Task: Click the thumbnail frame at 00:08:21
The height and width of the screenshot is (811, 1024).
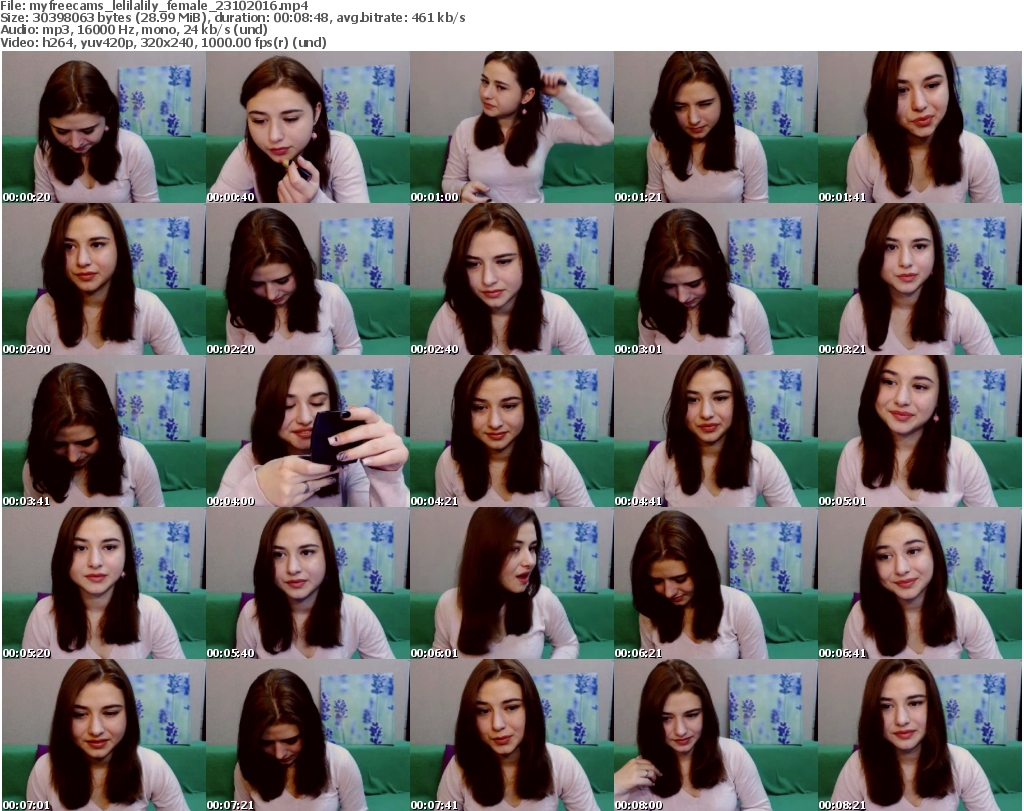Action: [x=920, y=735]
